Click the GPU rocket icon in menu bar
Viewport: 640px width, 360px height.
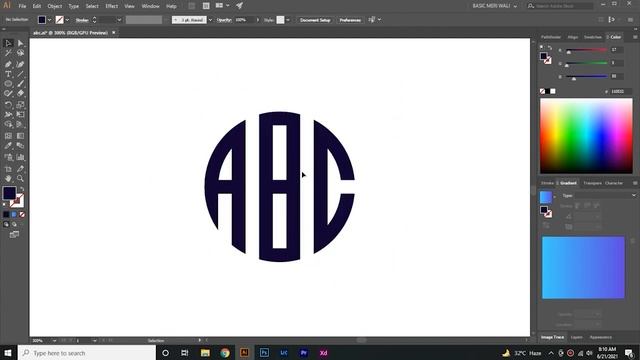[x=240, y=6]
